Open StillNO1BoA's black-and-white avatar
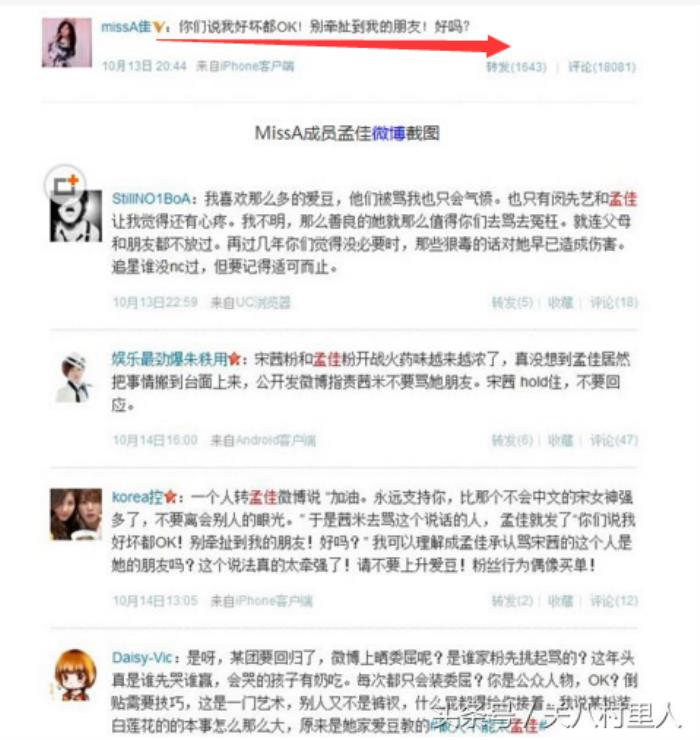The image size is (700, 740). 76,216
